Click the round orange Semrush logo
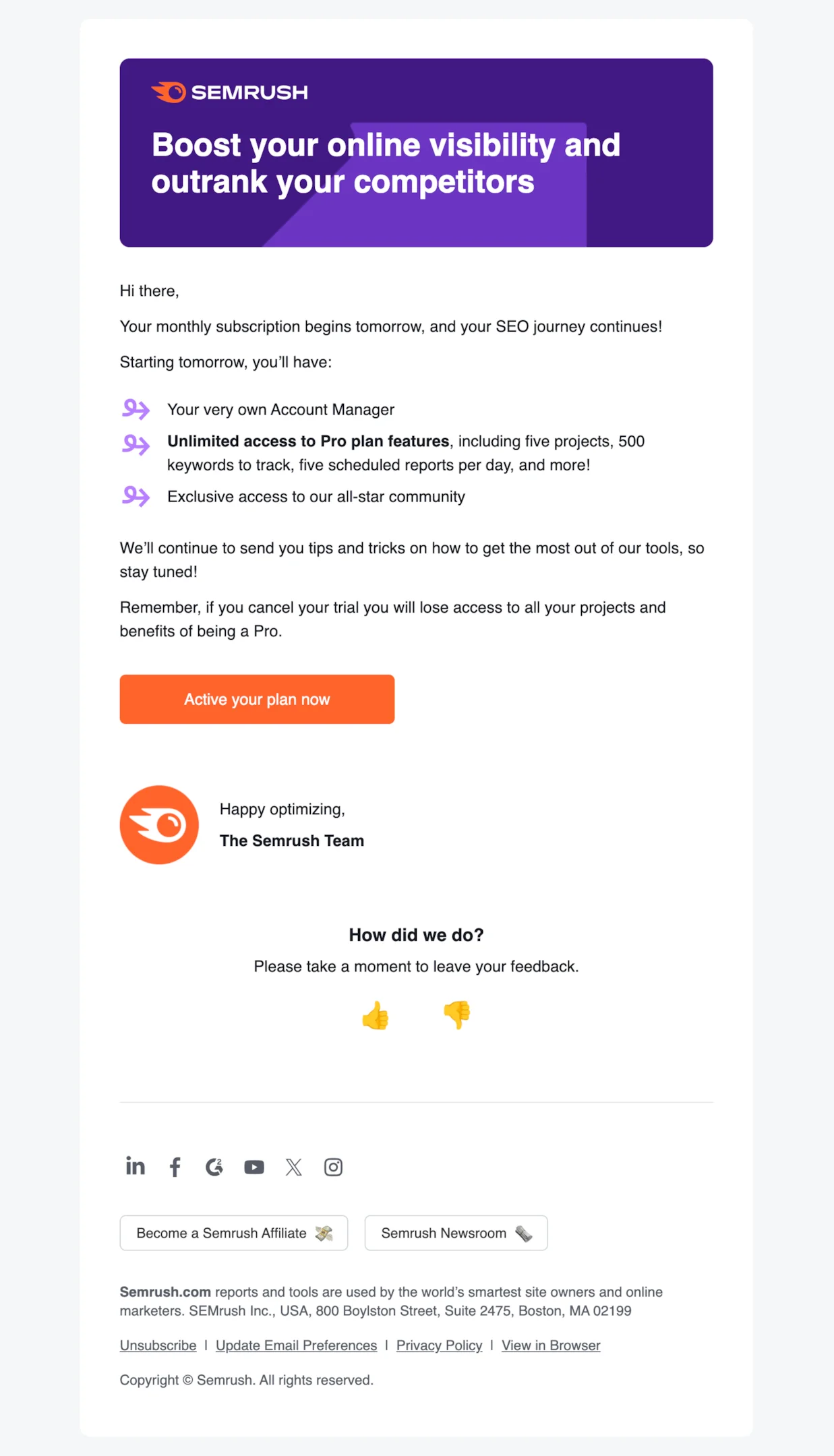Image resolution: width=834 pixels, height=1456 pixels. (x=159, y=824)
